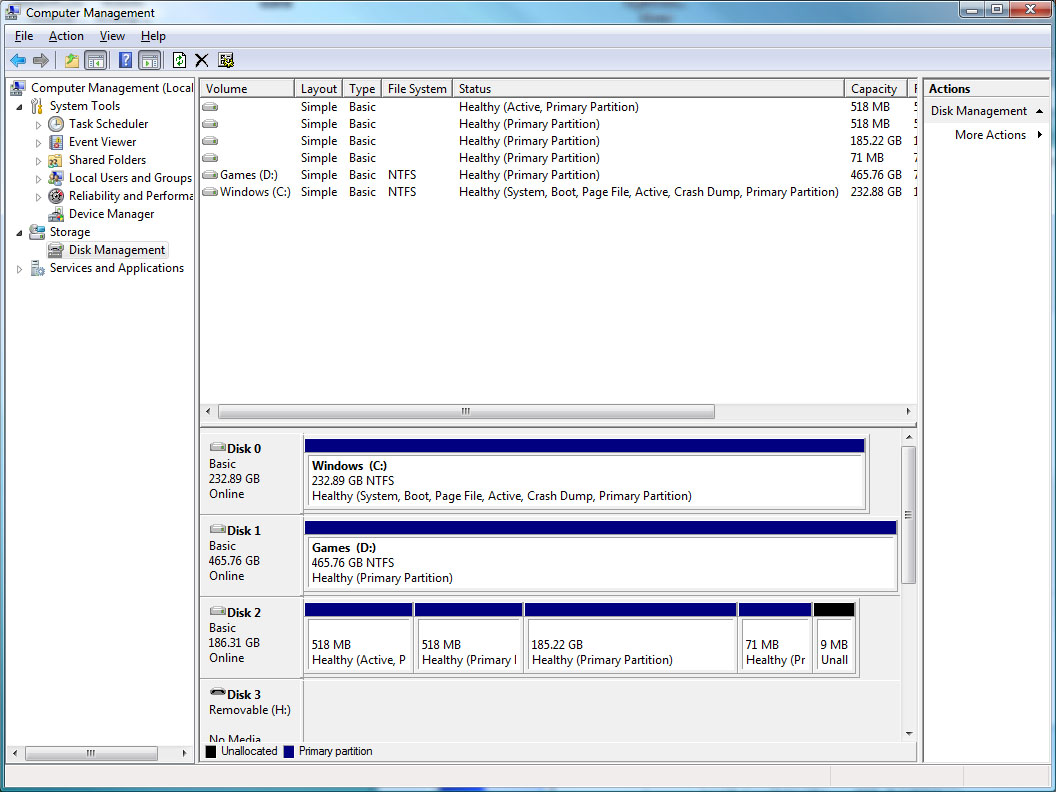Select Disk Management in the tree
The width and height of the screenshot is (1056, 792).
(117, 250)
